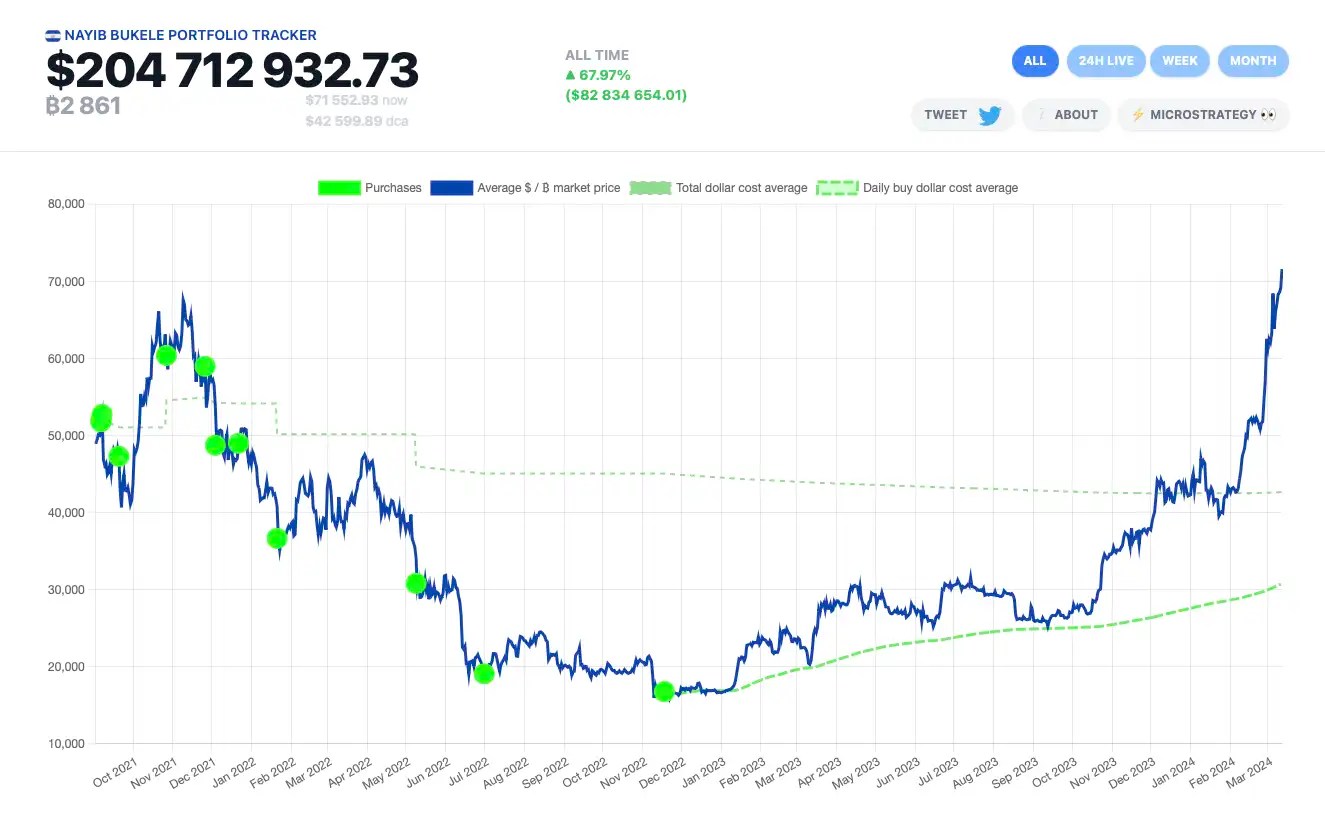Switch to the ALL time range
The image size is (1325, 837).
click(1034, 61)
